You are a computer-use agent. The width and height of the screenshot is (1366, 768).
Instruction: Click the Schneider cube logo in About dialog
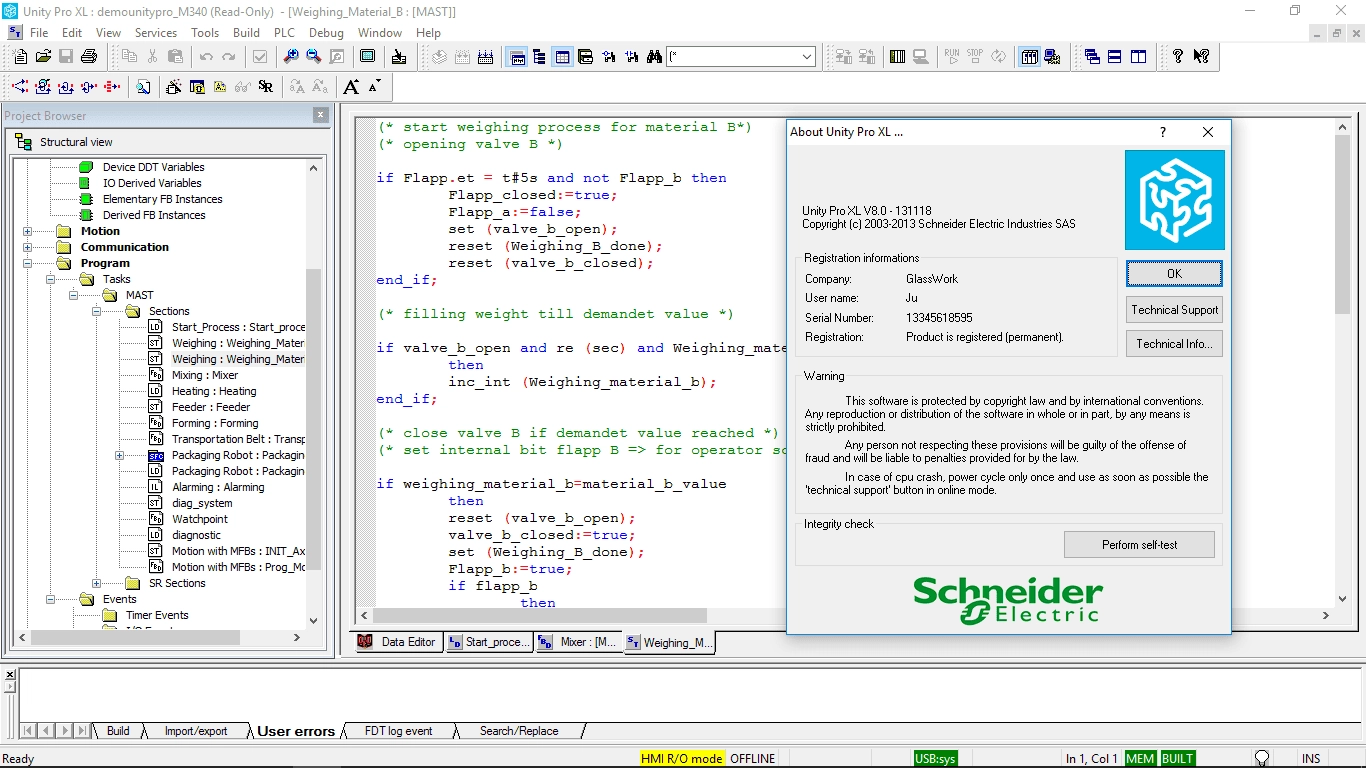point(1174,200)
